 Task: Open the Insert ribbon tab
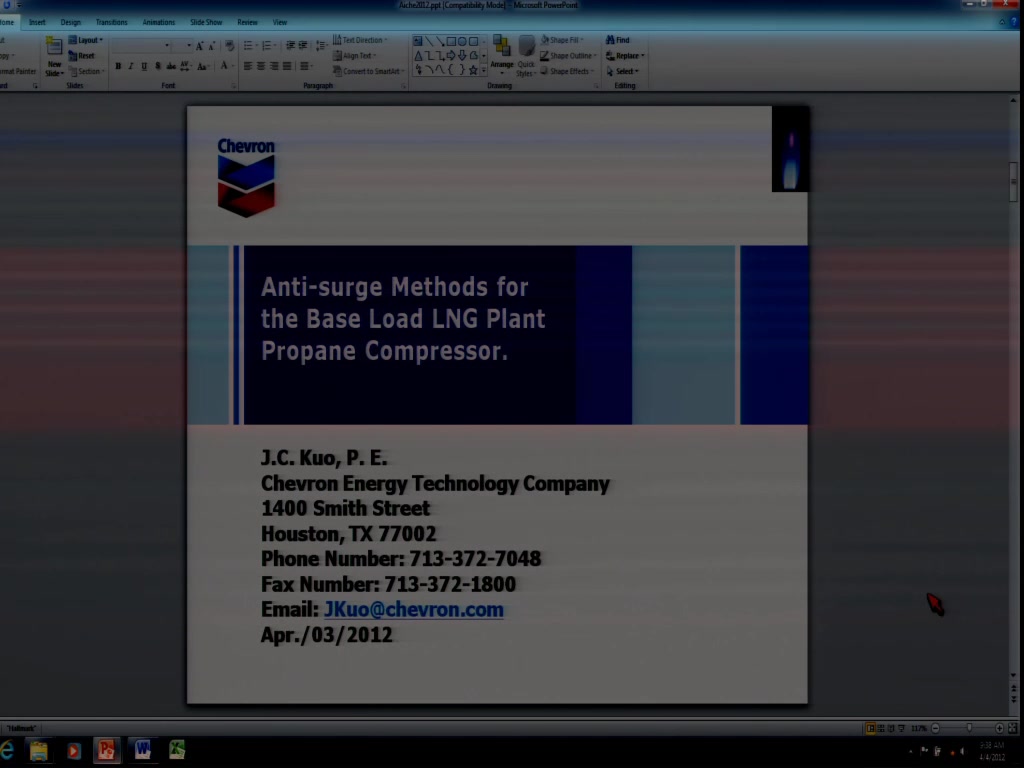point(37,22)
